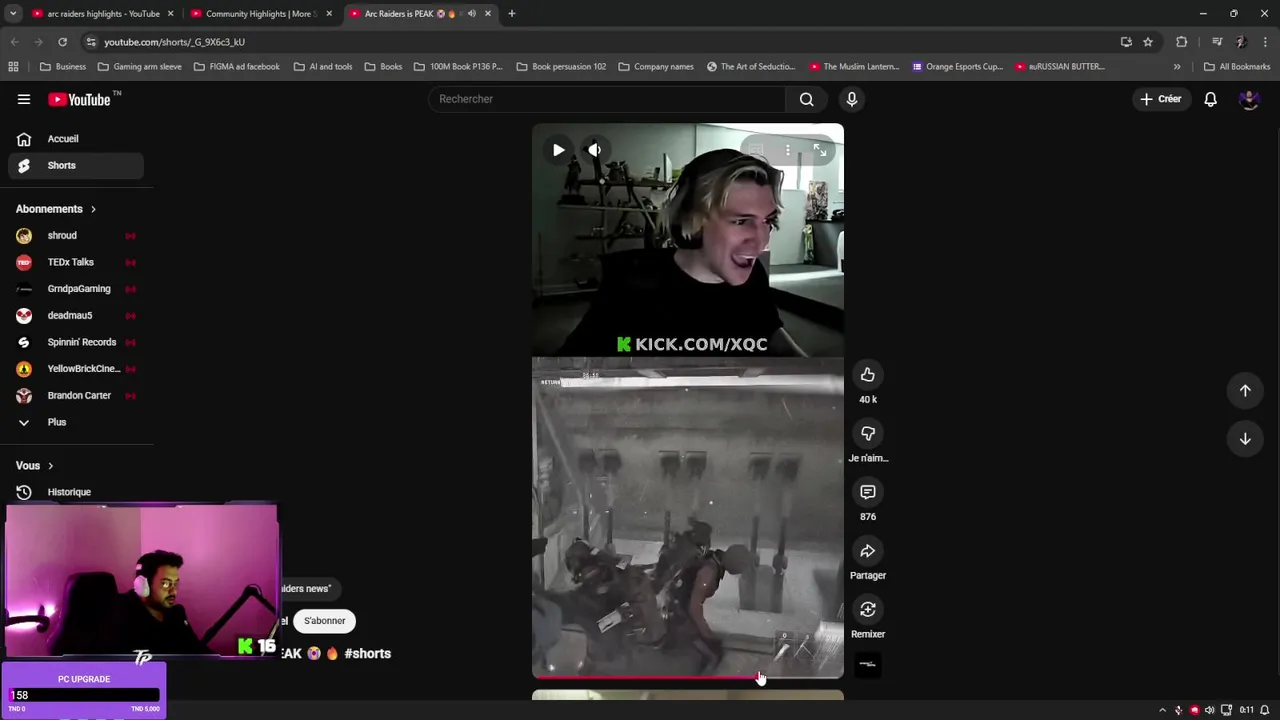Seek on the short's red progress bar
Image resolution: width=1280 pixels, height=720 pixels.
(688, 677)
